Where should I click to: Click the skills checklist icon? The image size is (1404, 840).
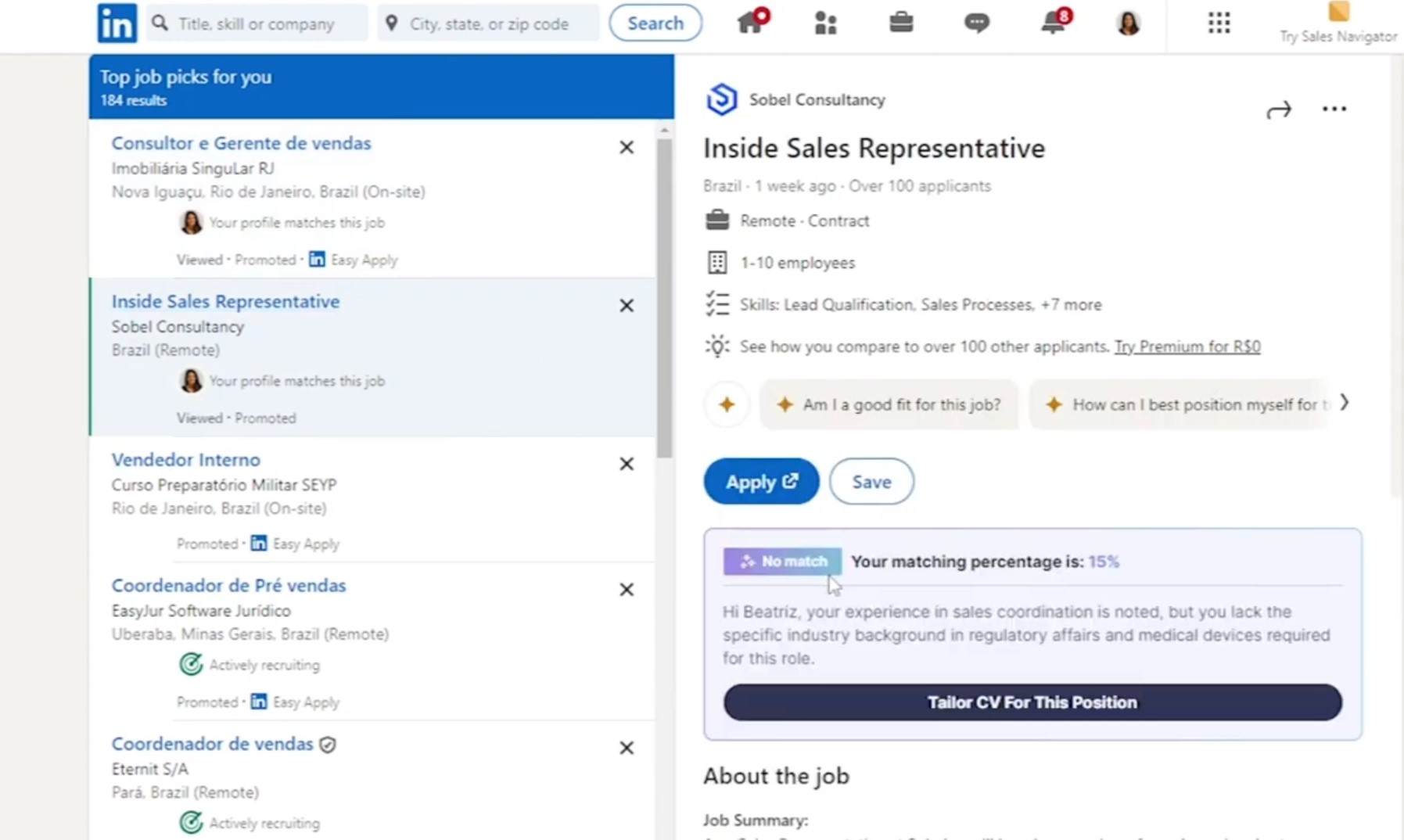(x=717, y=304)
